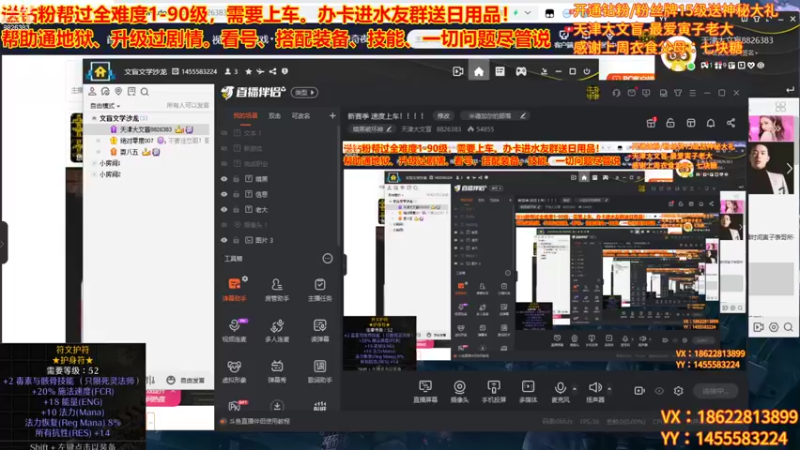Open the 弹幕秀 tool
Image resolution: width=800 pixels, height=450 pixels.
pyautogui.click(x=277, y=371)
